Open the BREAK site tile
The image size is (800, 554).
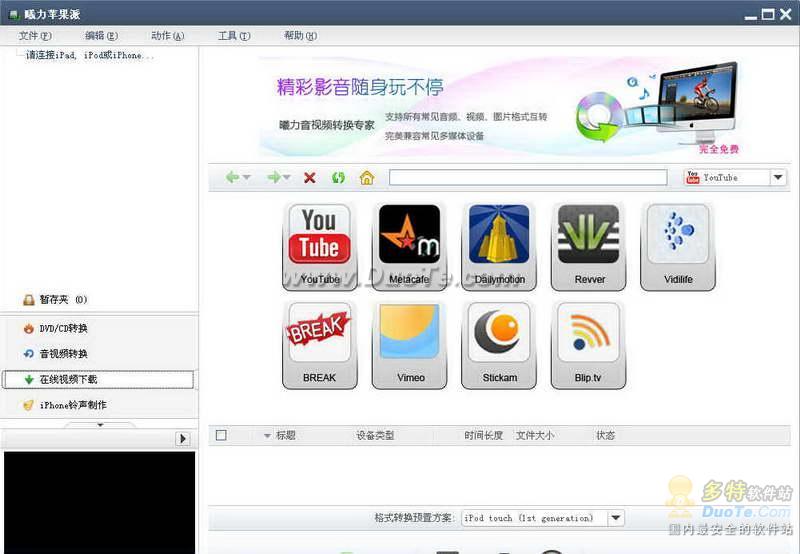320,345
